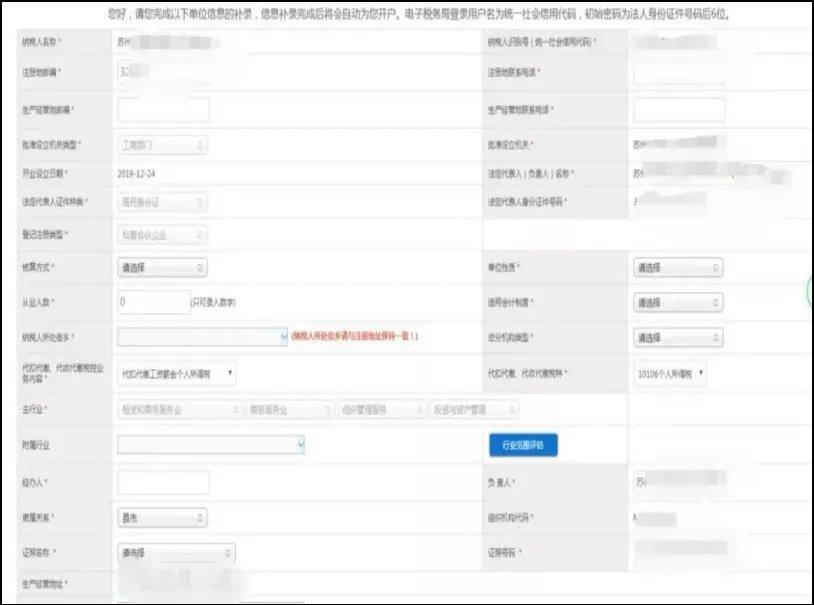Open the 代扣代缴工资薪金个人所得税 dropdown
This screenshot has width=814, height=605.
tap(177, 373)
